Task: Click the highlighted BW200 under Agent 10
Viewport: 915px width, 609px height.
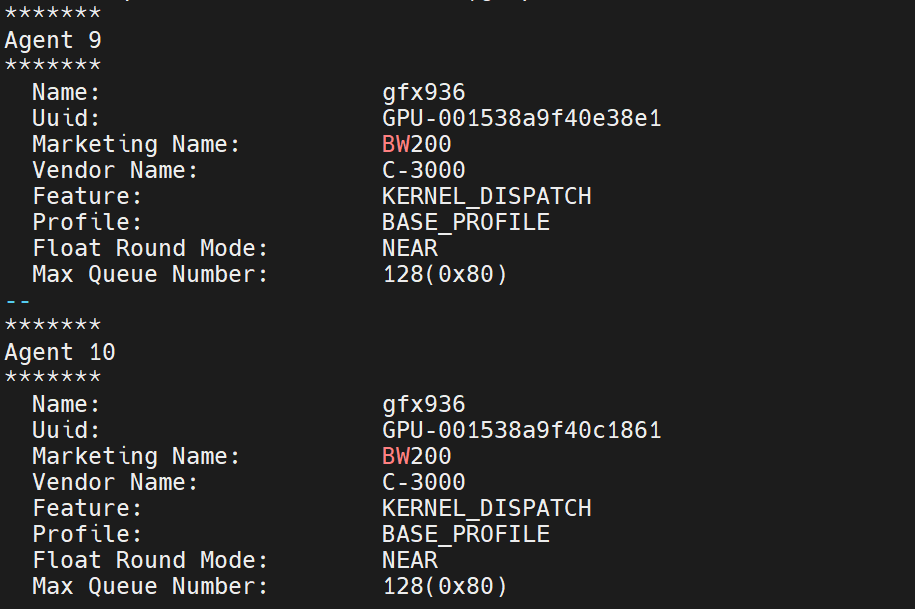Action: tap(417, 456)
